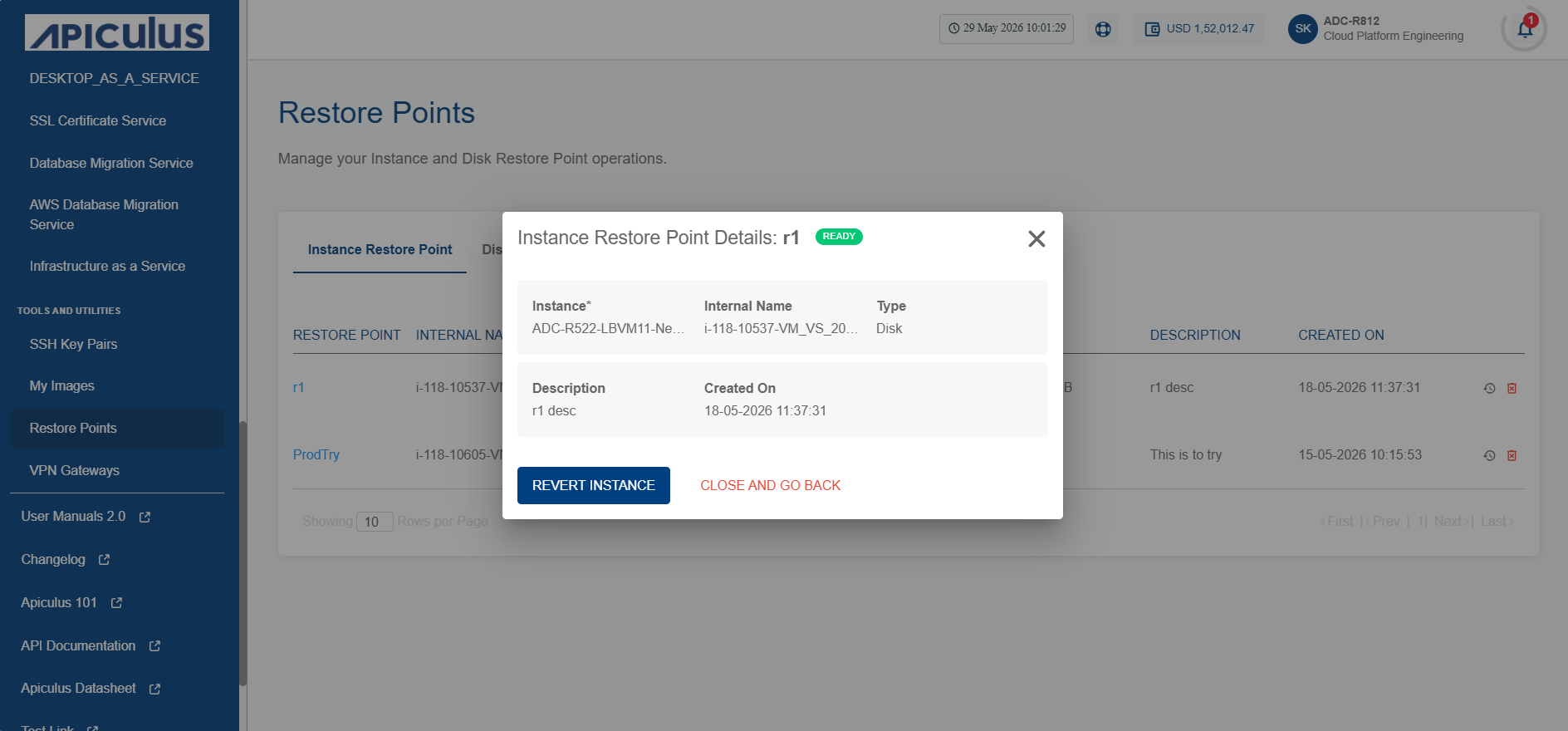Go to SSH Key Pairs
The height and width of the screenshot is (731, 1568).
coord(73,344)
